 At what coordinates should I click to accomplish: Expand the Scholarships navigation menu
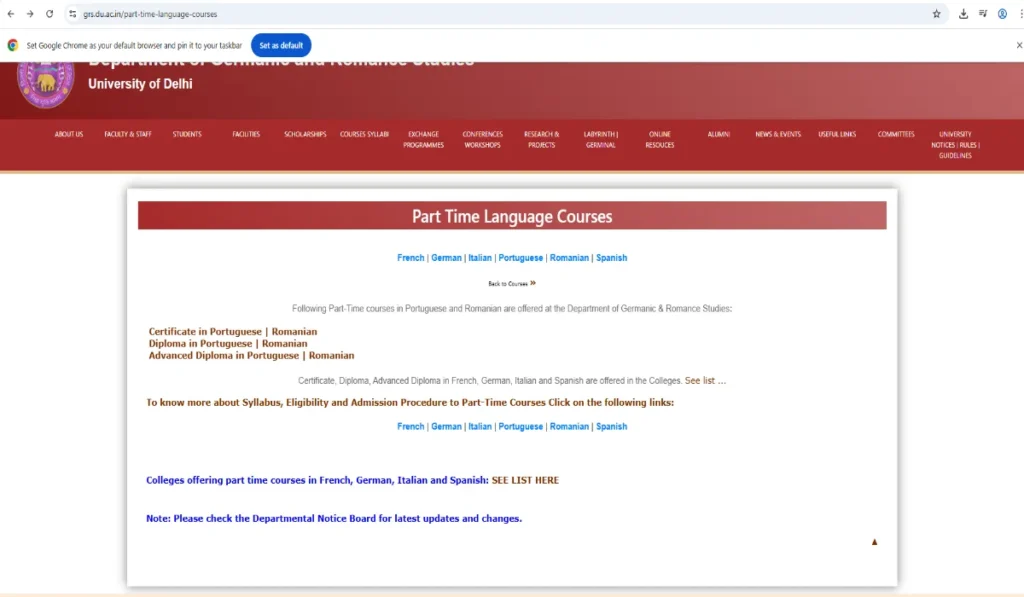tap(305, 134)
